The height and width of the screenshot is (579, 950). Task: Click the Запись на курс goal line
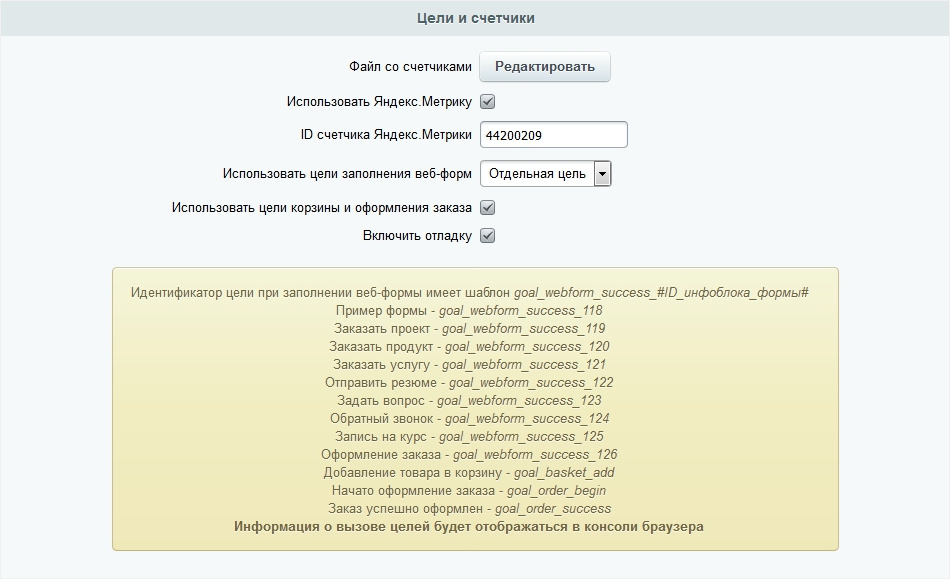469,437
